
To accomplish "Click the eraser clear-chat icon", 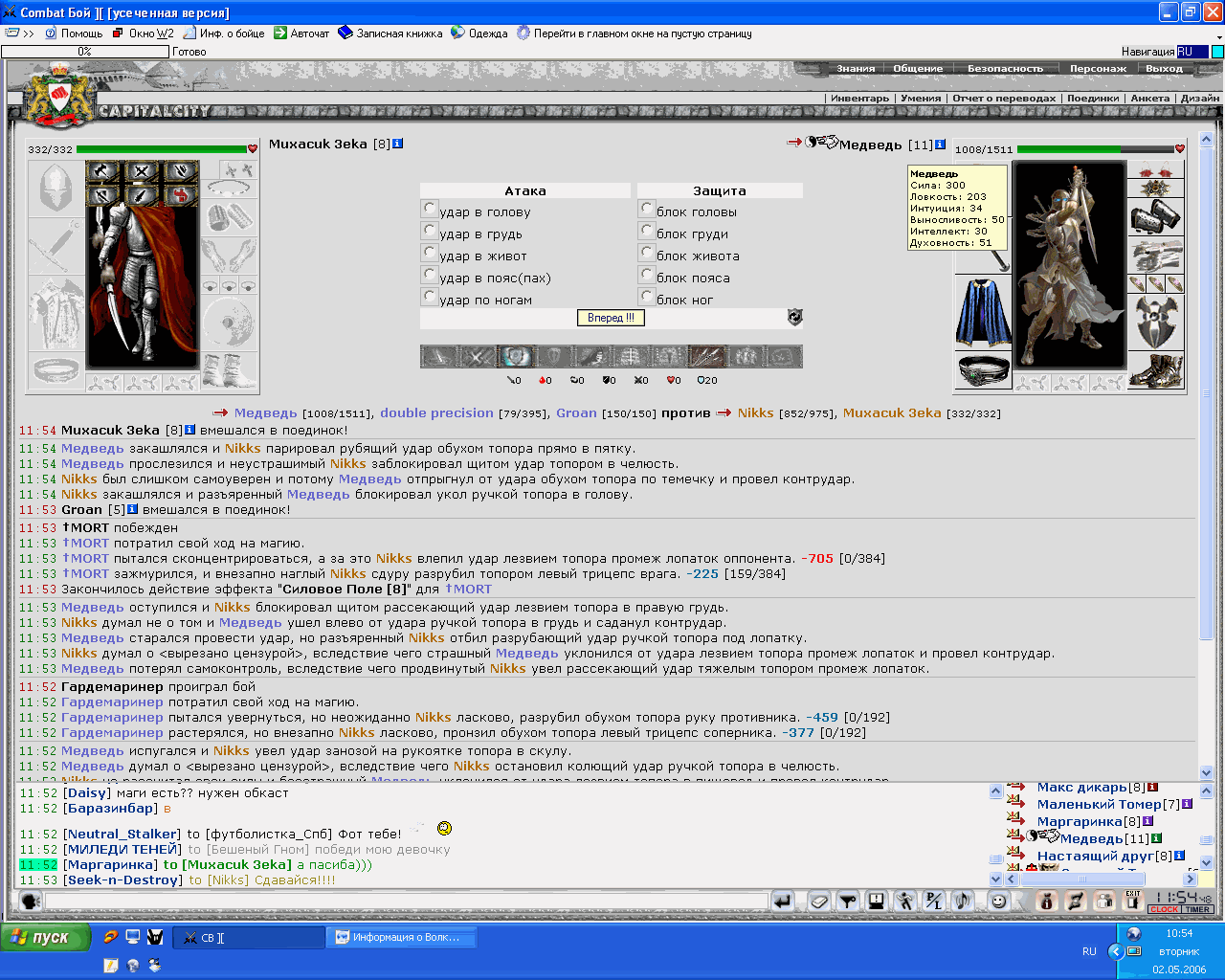I will pos(819,901).
